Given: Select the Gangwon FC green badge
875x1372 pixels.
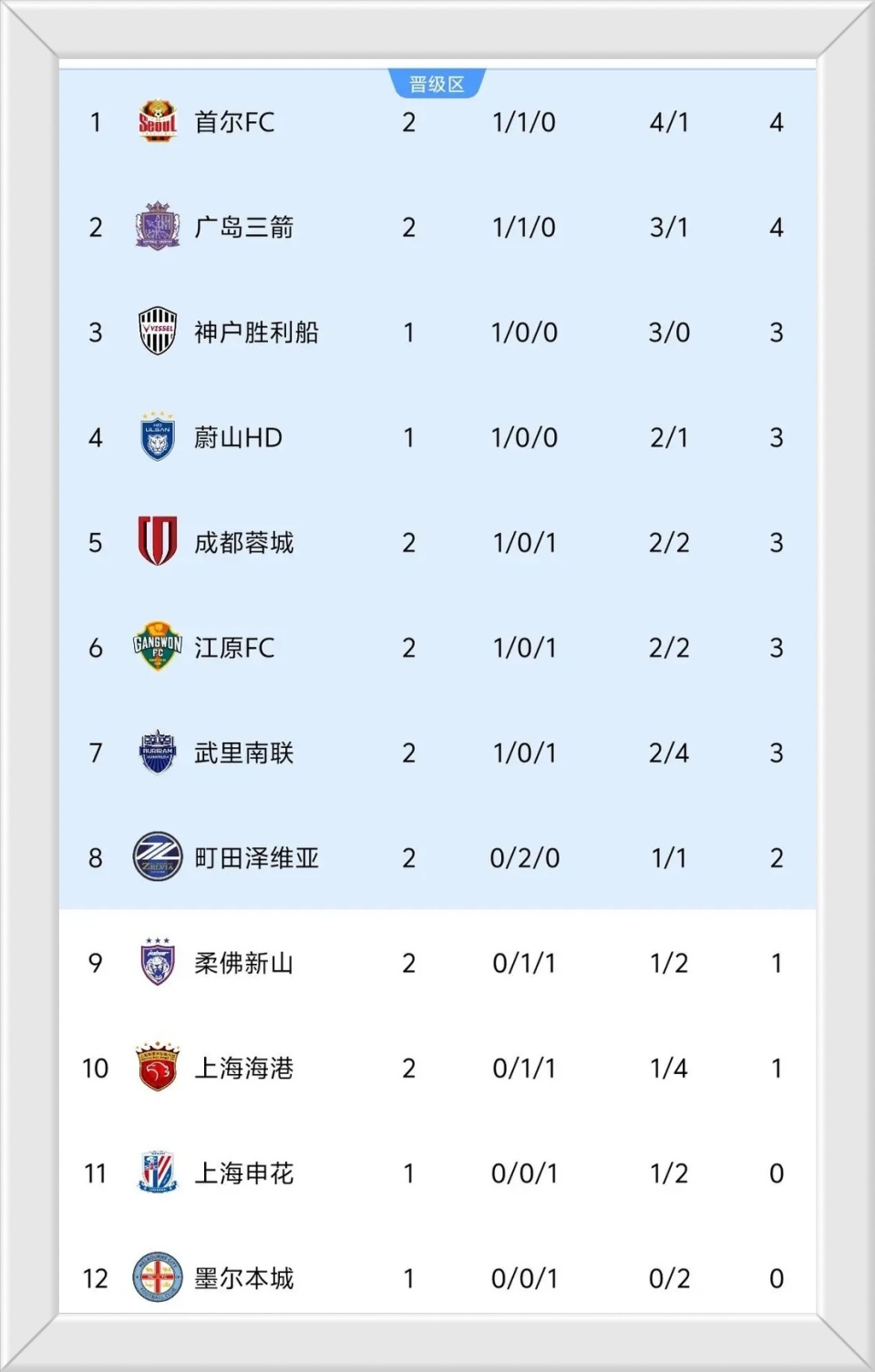Looking at the screenshot, I should click(x=157, y=647).
